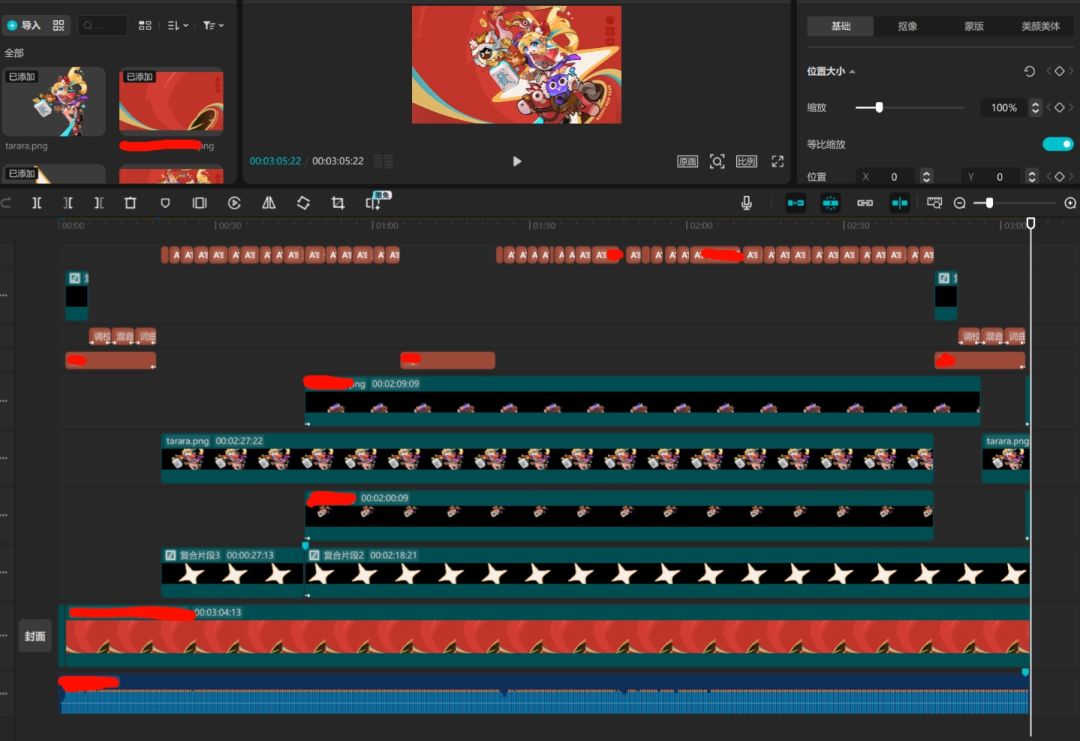Toggle main track magnet
The image size is (1080, 741).
tap(796, 203)
